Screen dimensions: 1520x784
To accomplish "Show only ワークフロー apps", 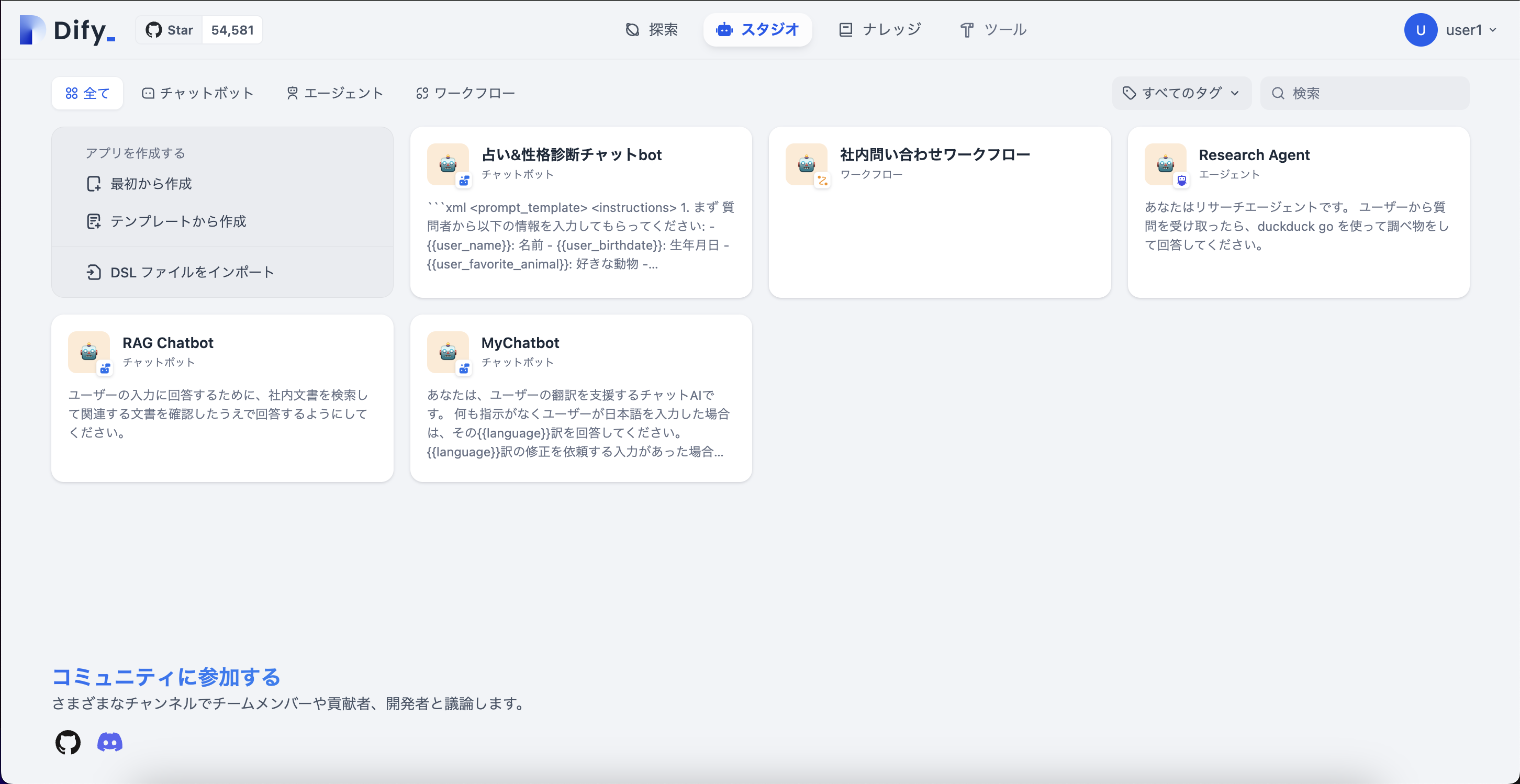I will (465, 93).
